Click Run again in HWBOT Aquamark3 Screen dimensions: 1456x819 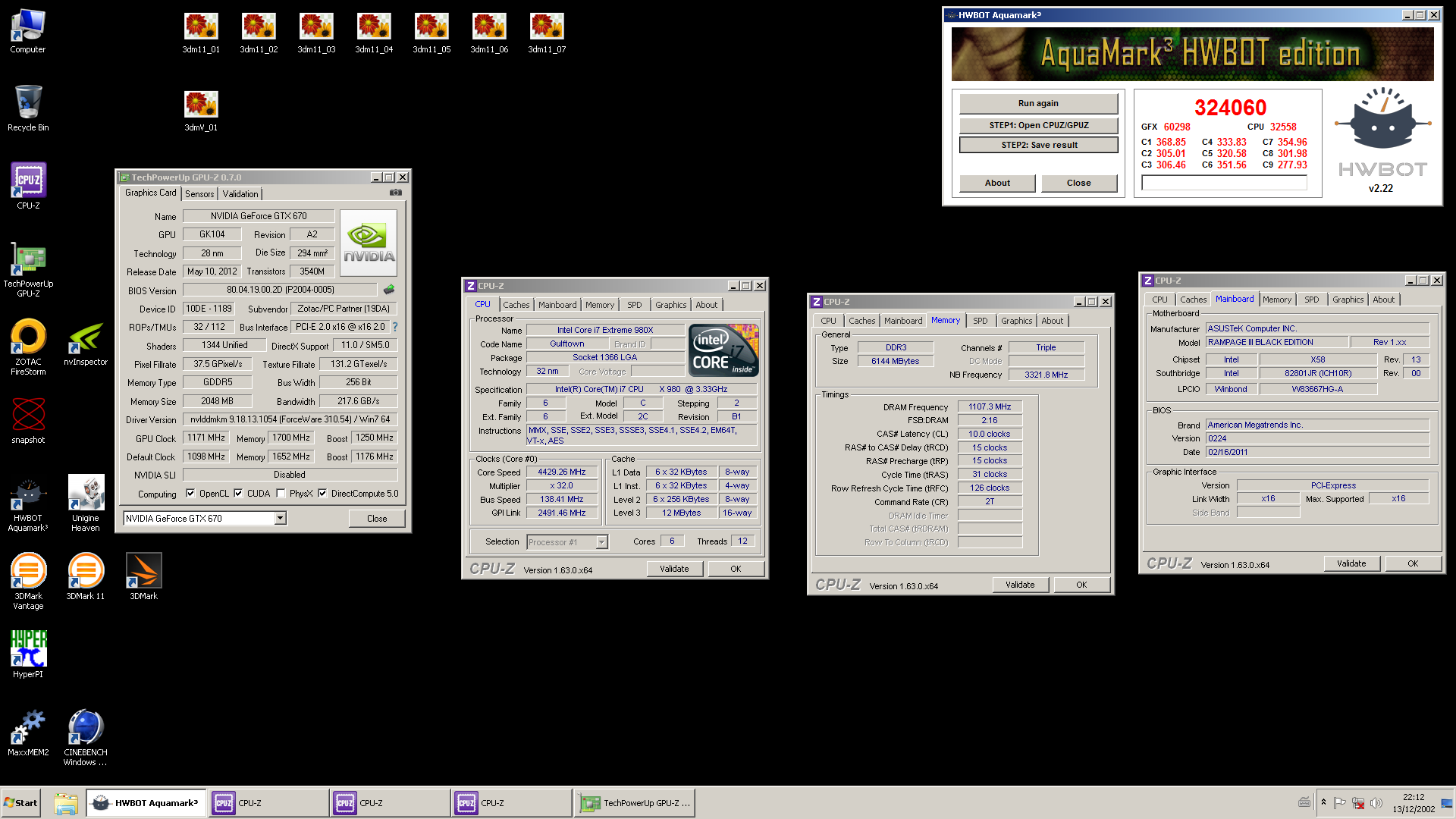pyautogui.click(x=1038, y=103)
